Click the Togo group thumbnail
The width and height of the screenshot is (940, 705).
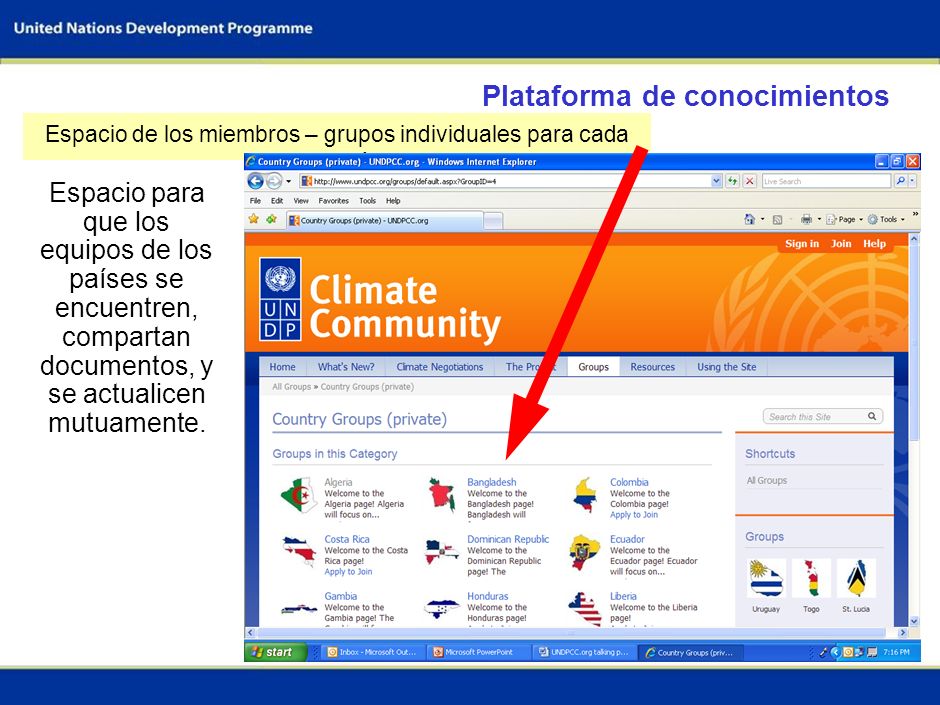811,579
